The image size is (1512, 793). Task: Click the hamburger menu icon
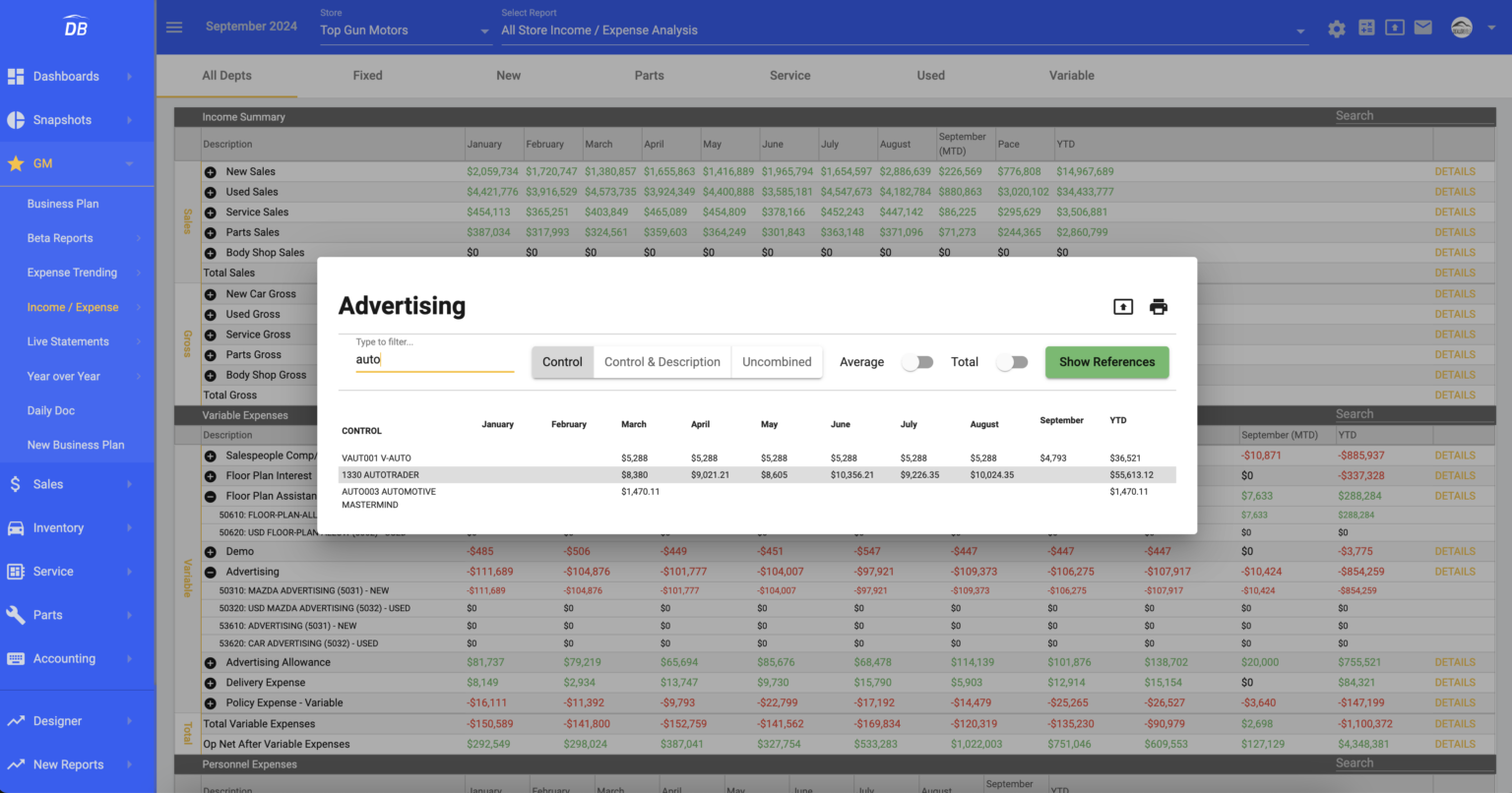coord(174,27)
